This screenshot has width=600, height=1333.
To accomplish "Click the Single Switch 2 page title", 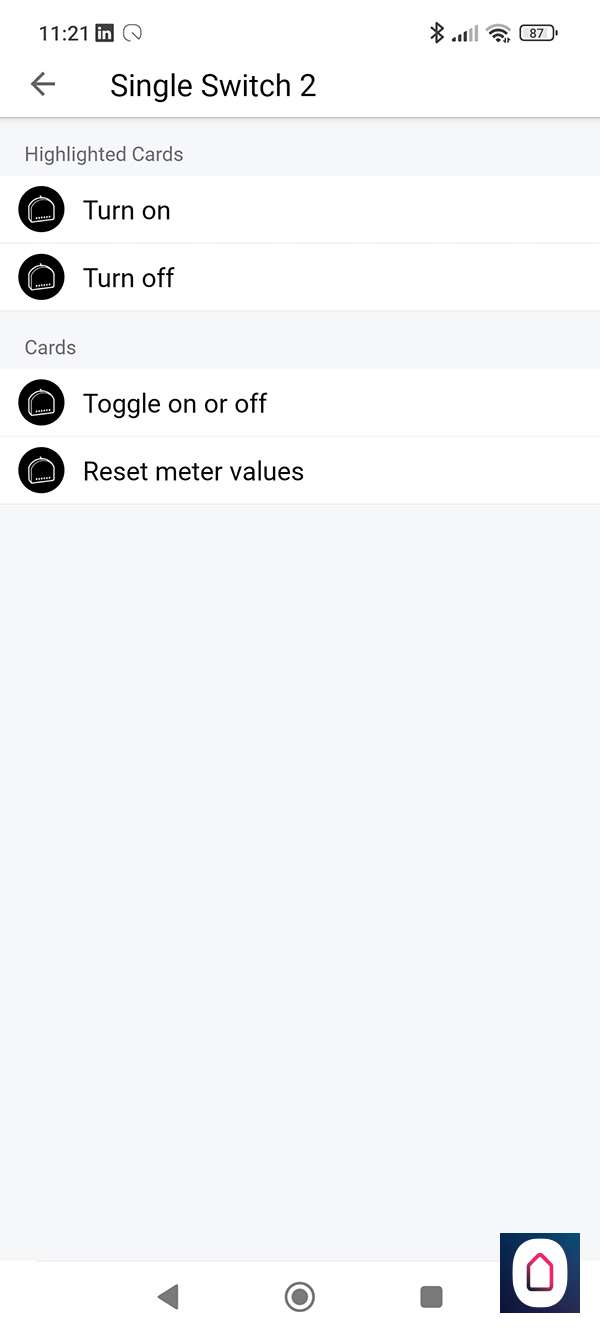I will click(213, 86).
